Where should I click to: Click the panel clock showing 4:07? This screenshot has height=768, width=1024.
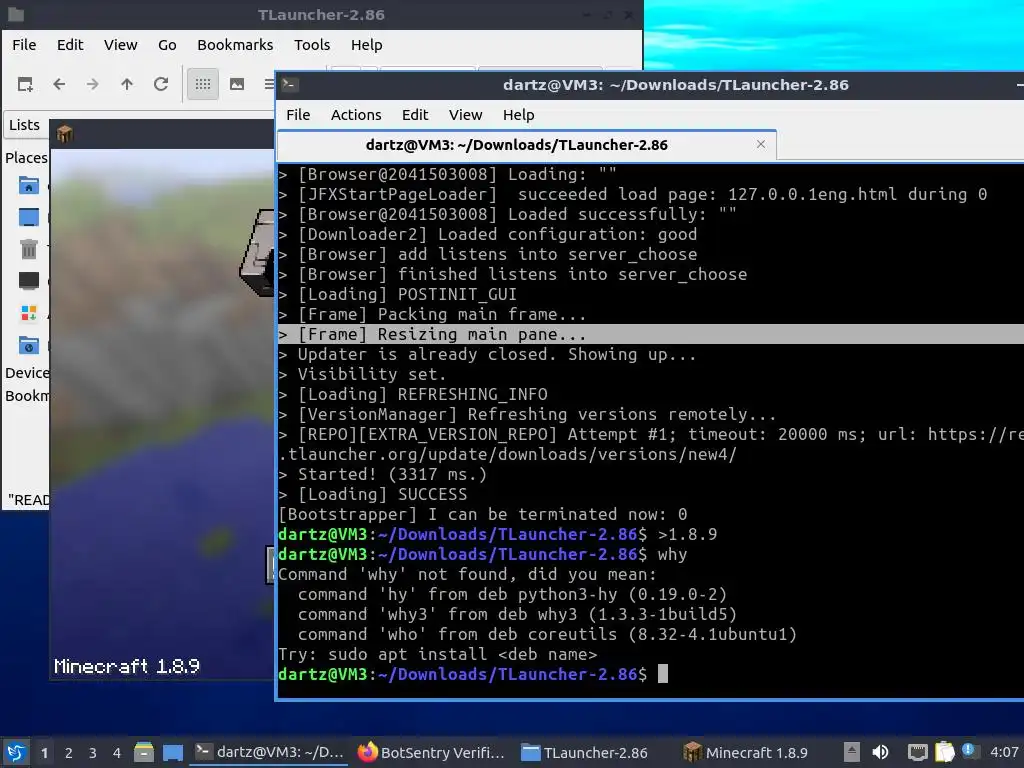point(1004,752)
